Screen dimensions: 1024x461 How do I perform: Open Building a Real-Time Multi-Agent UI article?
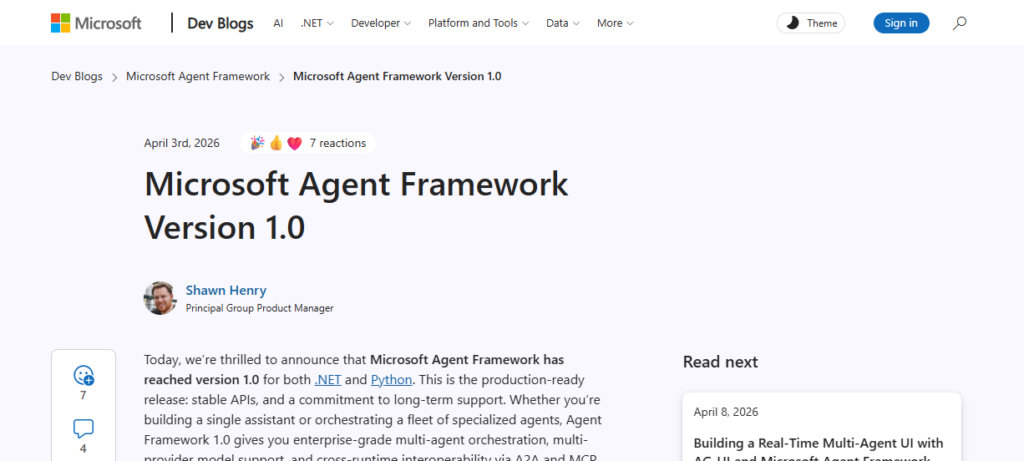click(818, 449)
